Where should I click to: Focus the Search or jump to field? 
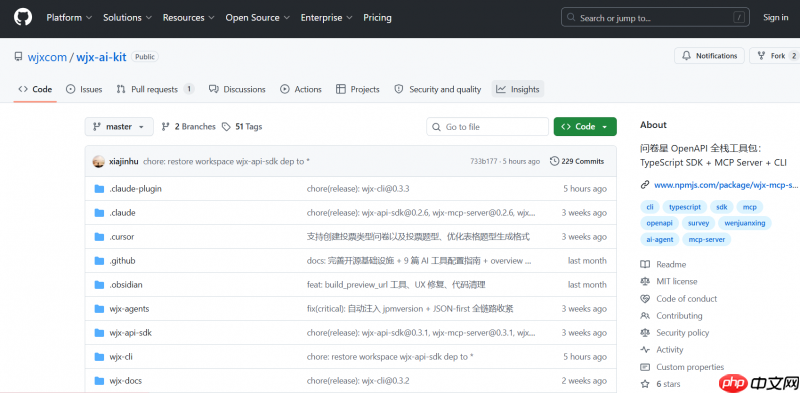point(656,17)
